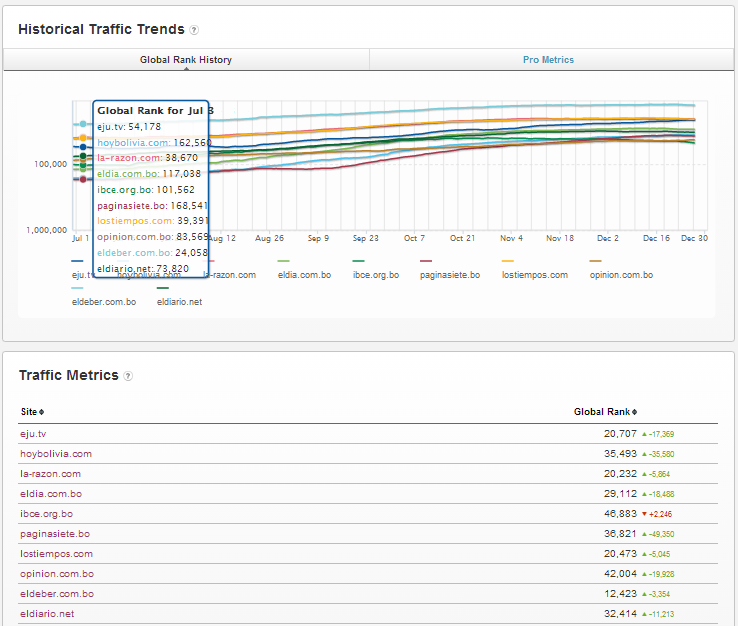The width and height of the screenshot is (738, 626).
Task: Toggle eldia.com.bo series in chart legend
Action: pos(305,274)
